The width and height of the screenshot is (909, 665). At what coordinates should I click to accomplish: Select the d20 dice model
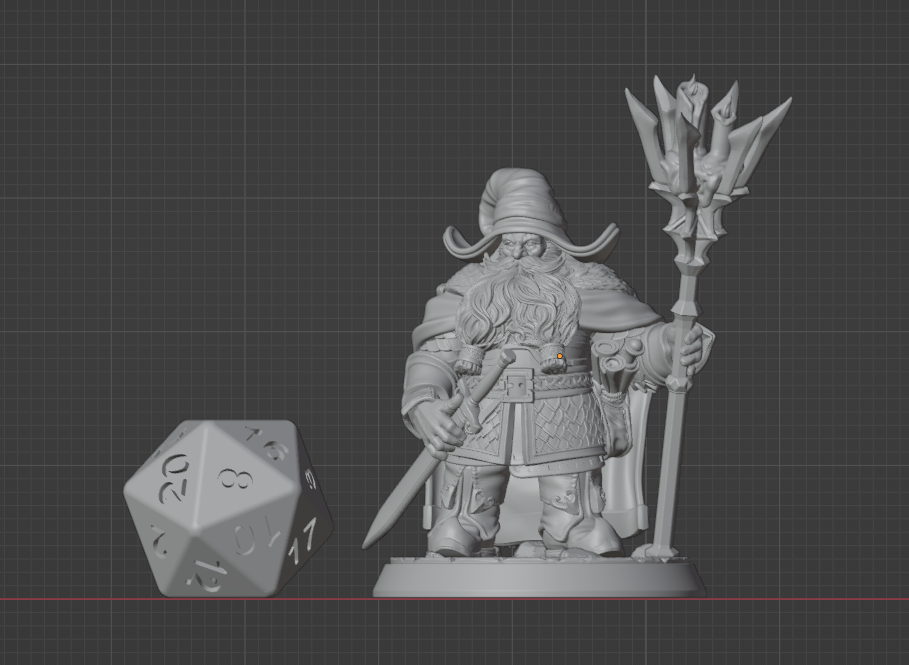tap(228, 509)
